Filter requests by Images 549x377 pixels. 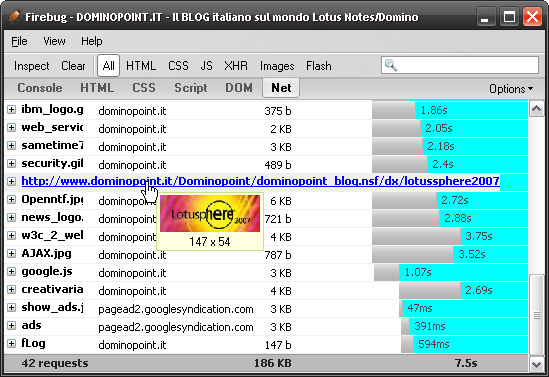click(x=277, y=66)
